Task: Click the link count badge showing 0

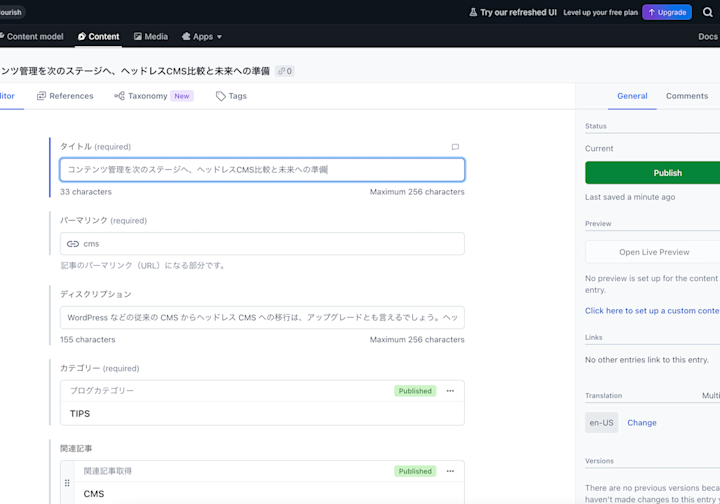Action: (x=285, y=71)
